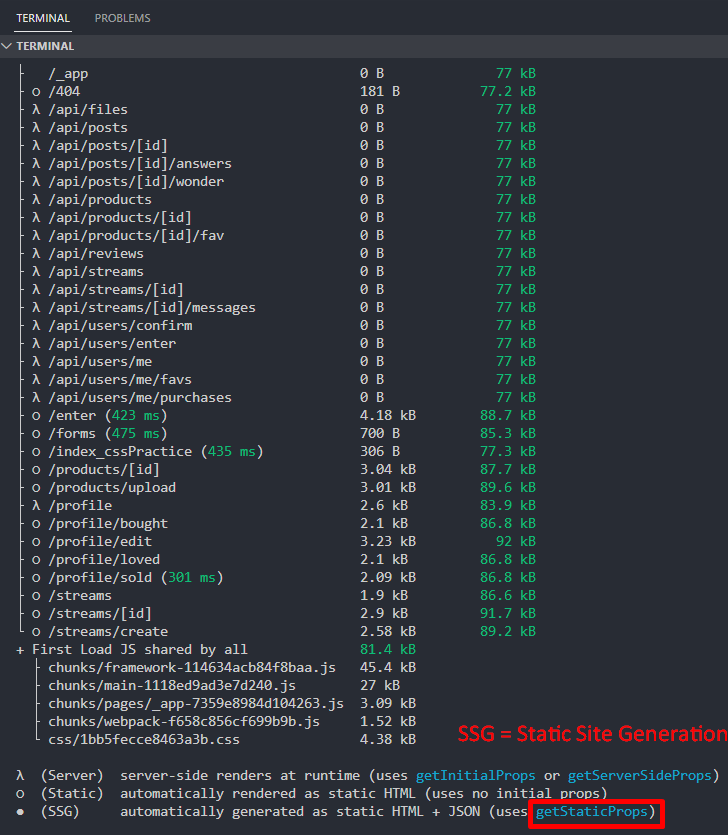
Task: Click the /profile/loved route
Action: pyautogui.click(x=104, y=560)
